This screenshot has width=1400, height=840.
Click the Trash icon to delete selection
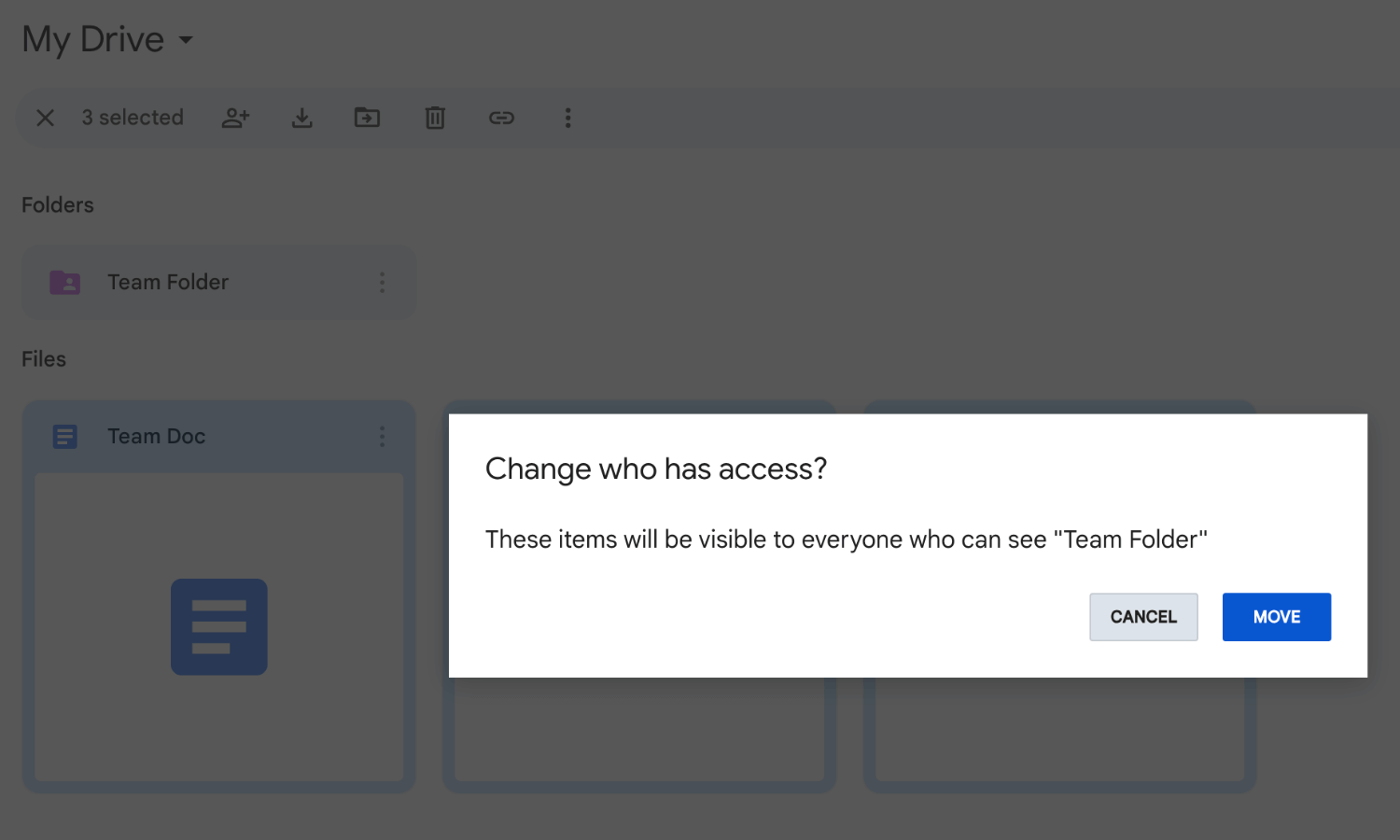[435, 118]
